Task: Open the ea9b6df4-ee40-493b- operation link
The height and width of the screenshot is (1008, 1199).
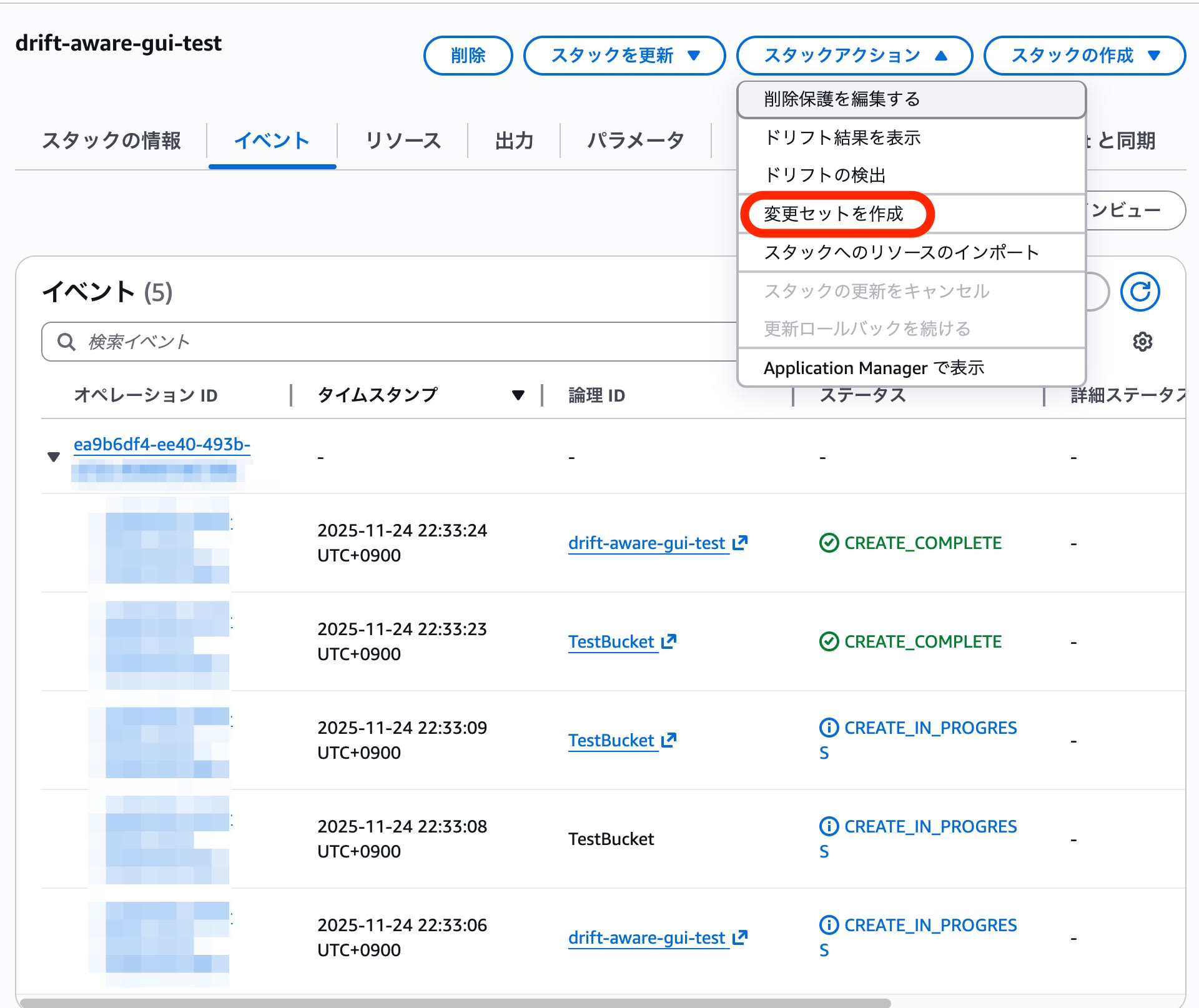Action: coord(162,444)
